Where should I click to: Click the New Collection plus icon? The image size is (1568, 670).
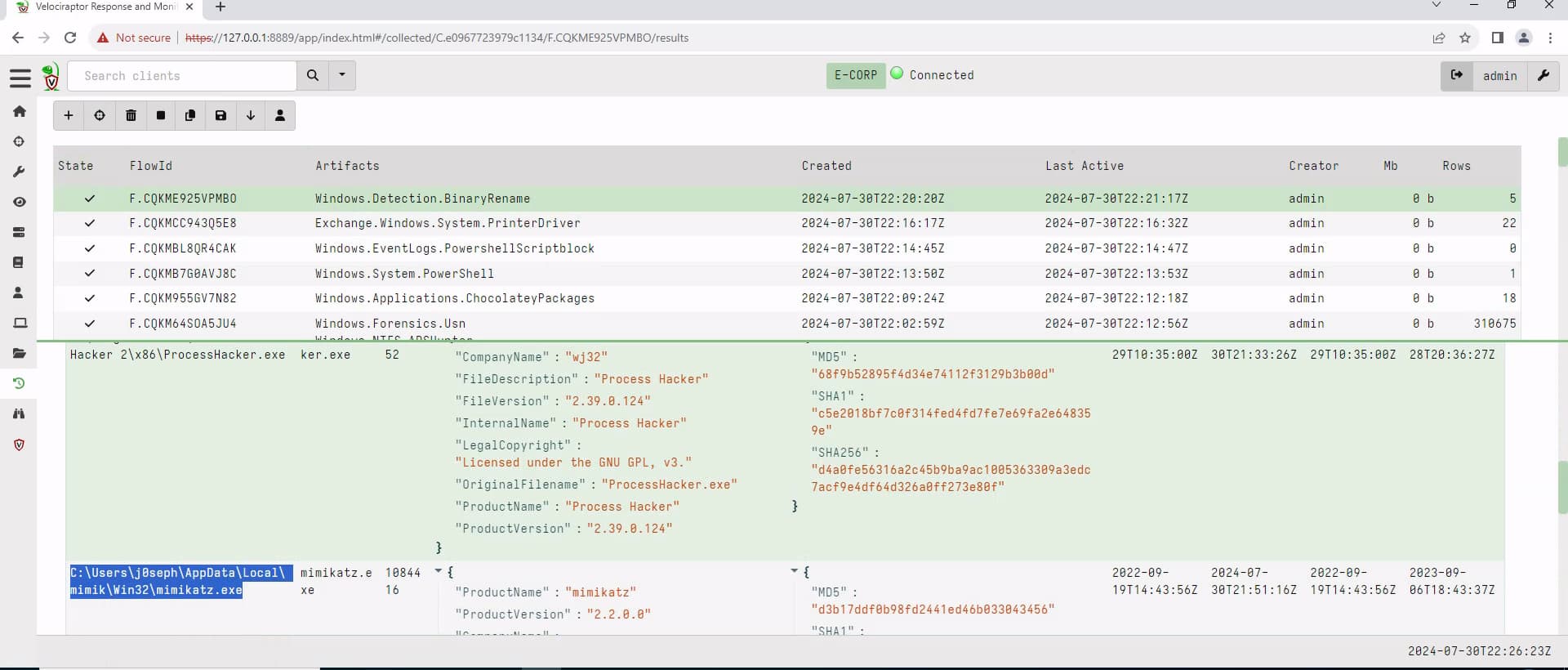coord(69,116)
